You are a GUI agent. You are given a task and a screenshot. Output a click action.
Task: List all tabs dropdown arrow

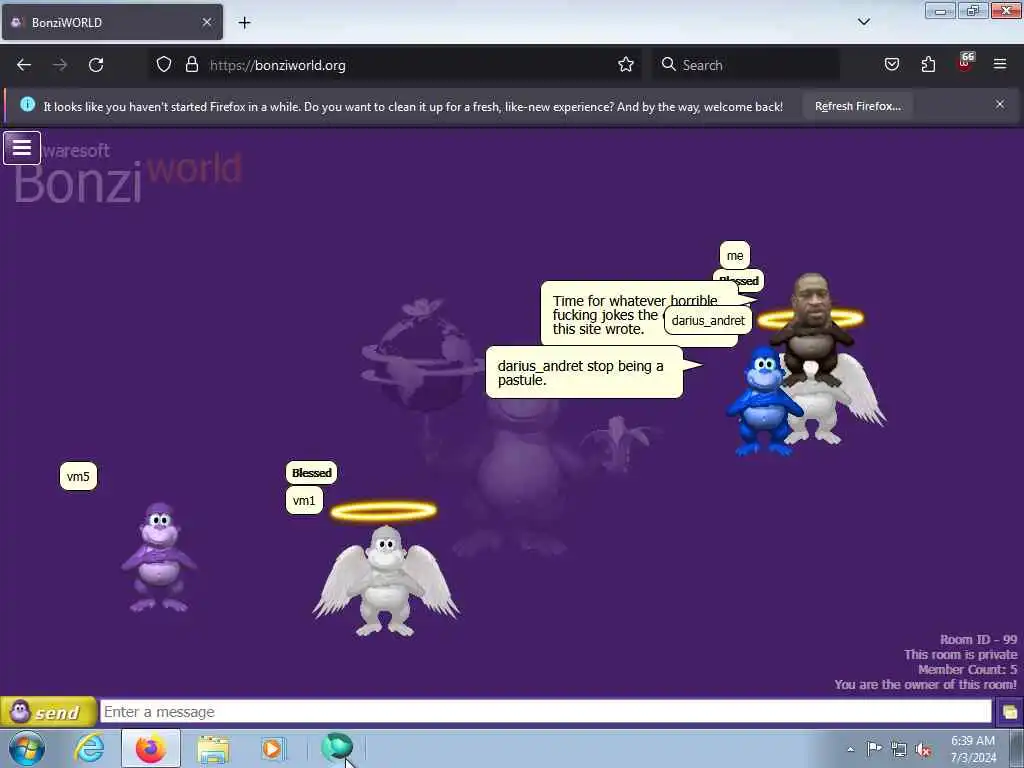click(863, 22)
